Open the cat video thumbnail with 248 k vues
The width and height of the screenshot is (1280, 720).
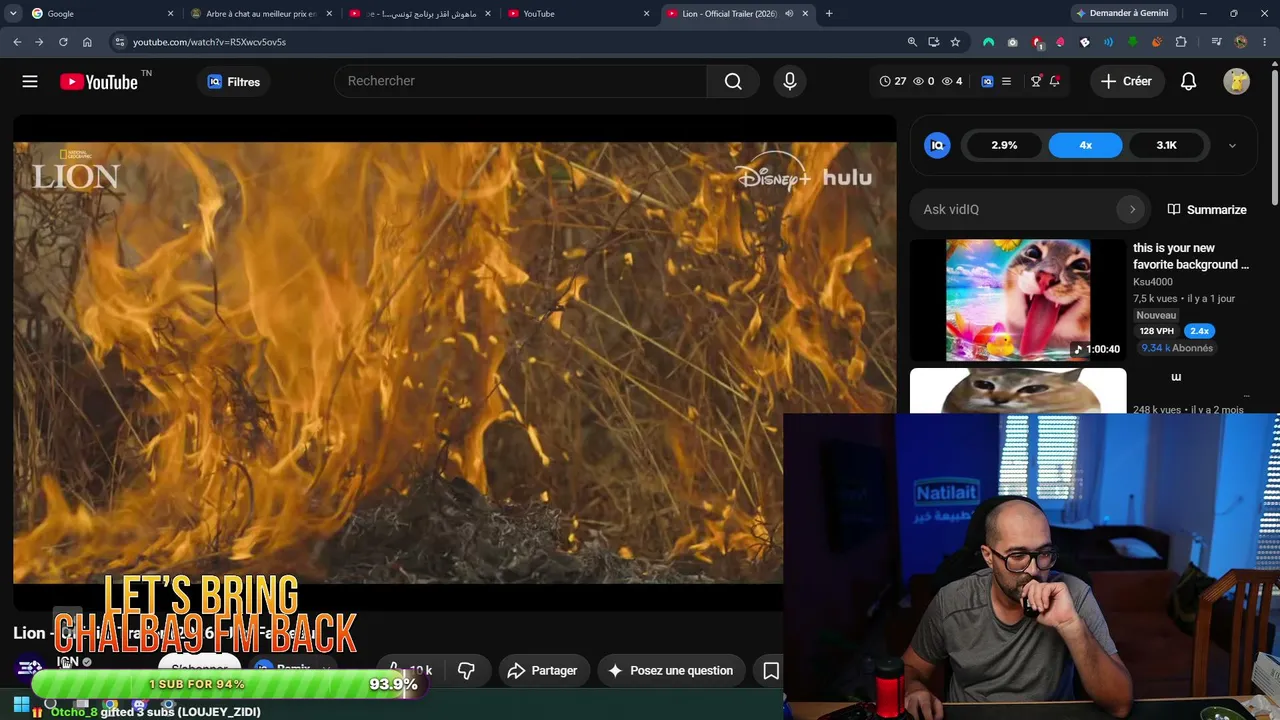[x=1018, y=391]
